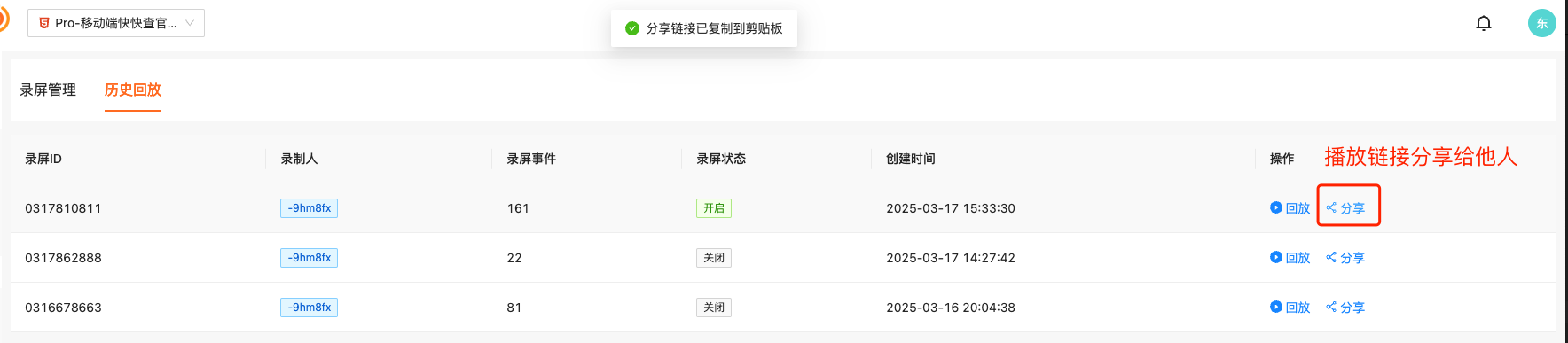The width and height of the screenshot is (1568, 343).
Task: Click the -9hm8fx tag in second row
Action: [x=309, y=258]
